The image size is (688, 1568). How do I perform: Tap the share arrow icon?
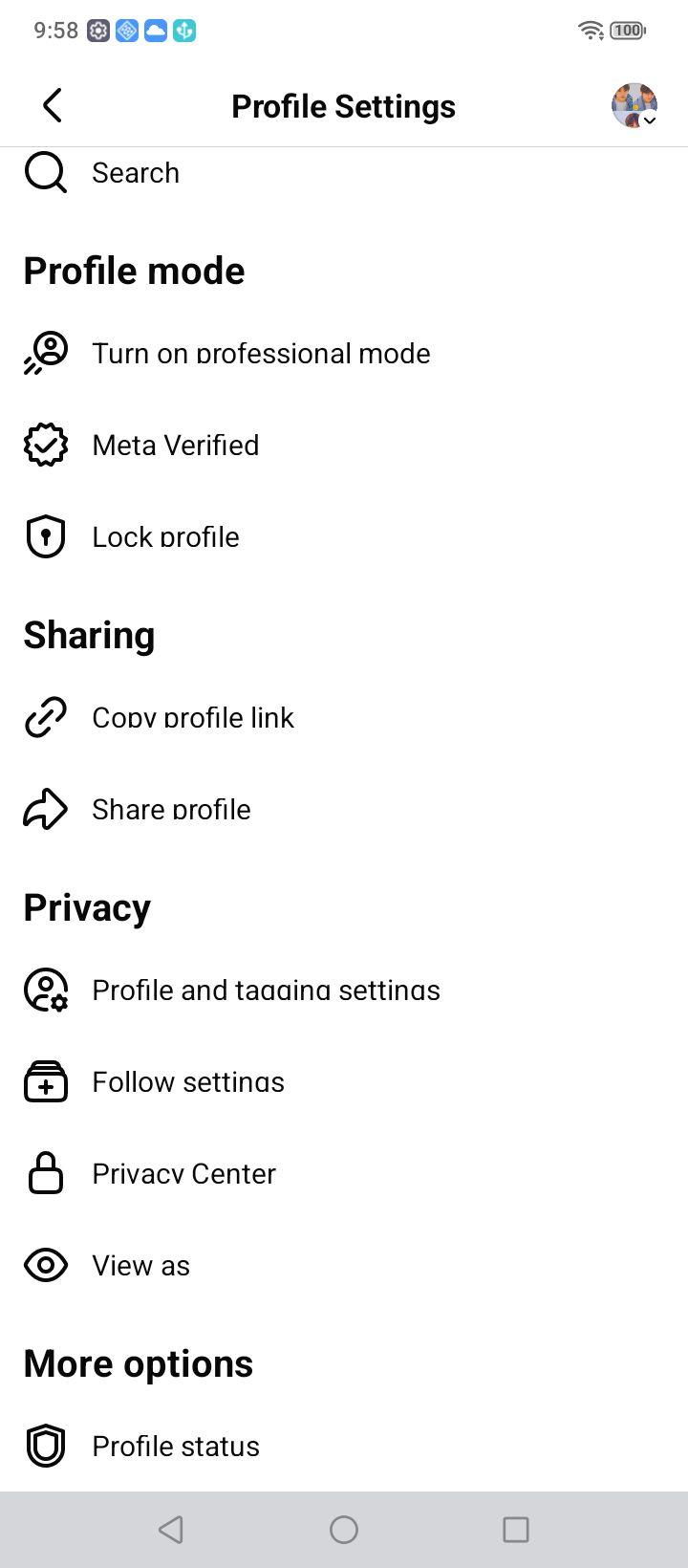click(45, 809)
